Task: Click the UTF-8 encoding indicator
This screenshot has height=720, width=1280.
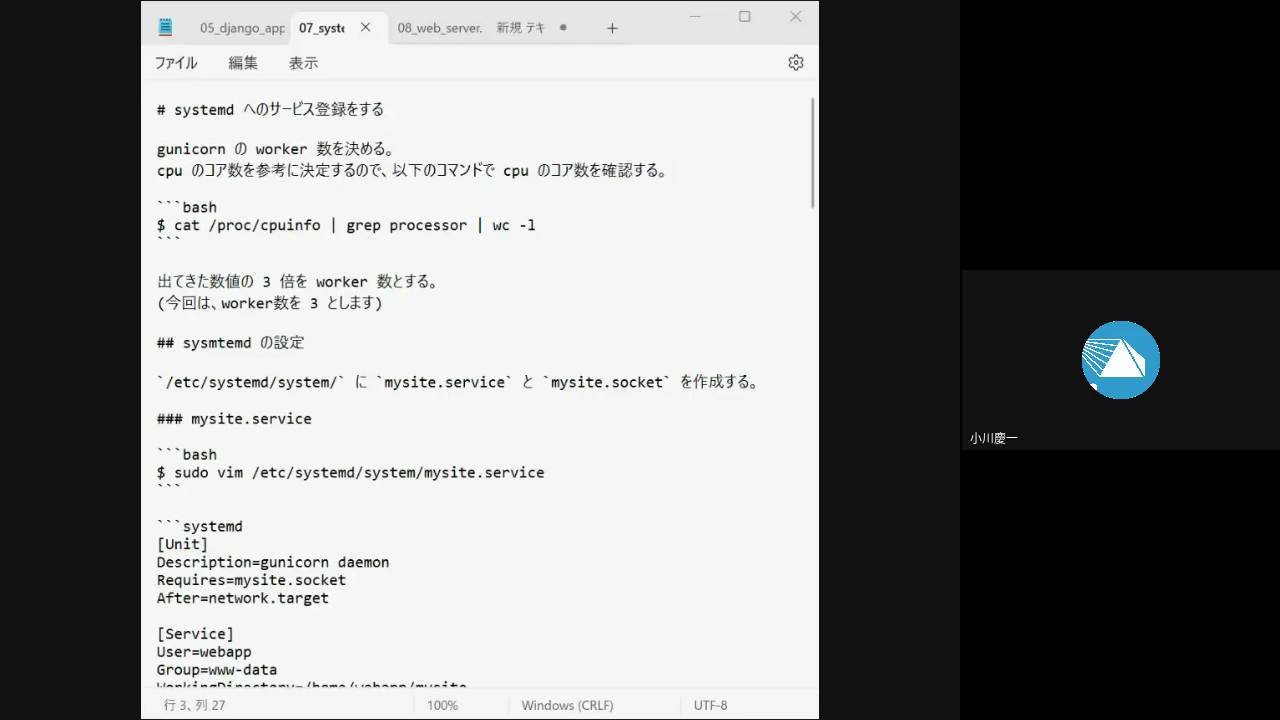Action: click(x=710, y=705)
